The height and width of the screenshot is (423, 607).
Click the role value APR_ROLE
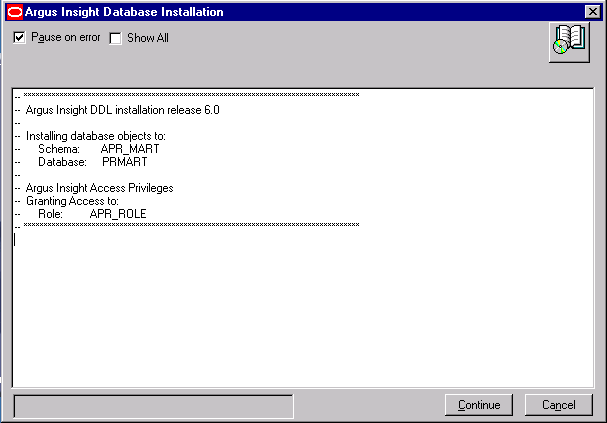pos(118,214)
